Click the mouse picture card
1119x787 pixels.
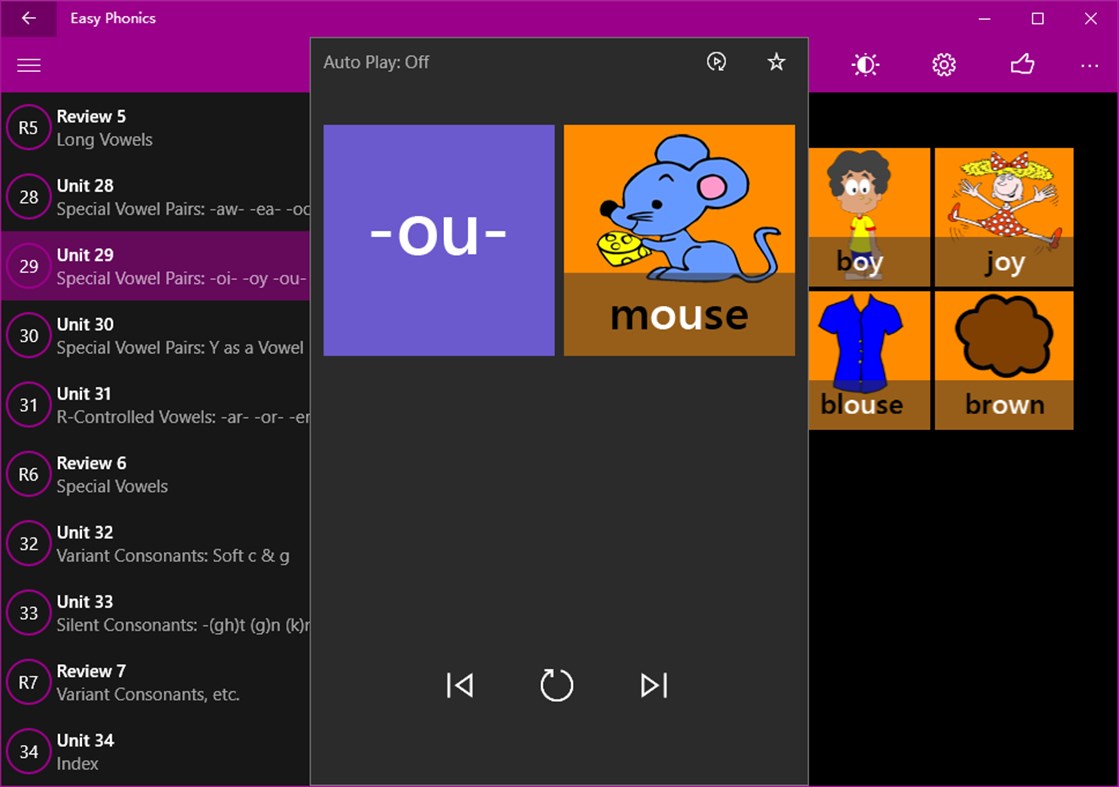[679, 239]
